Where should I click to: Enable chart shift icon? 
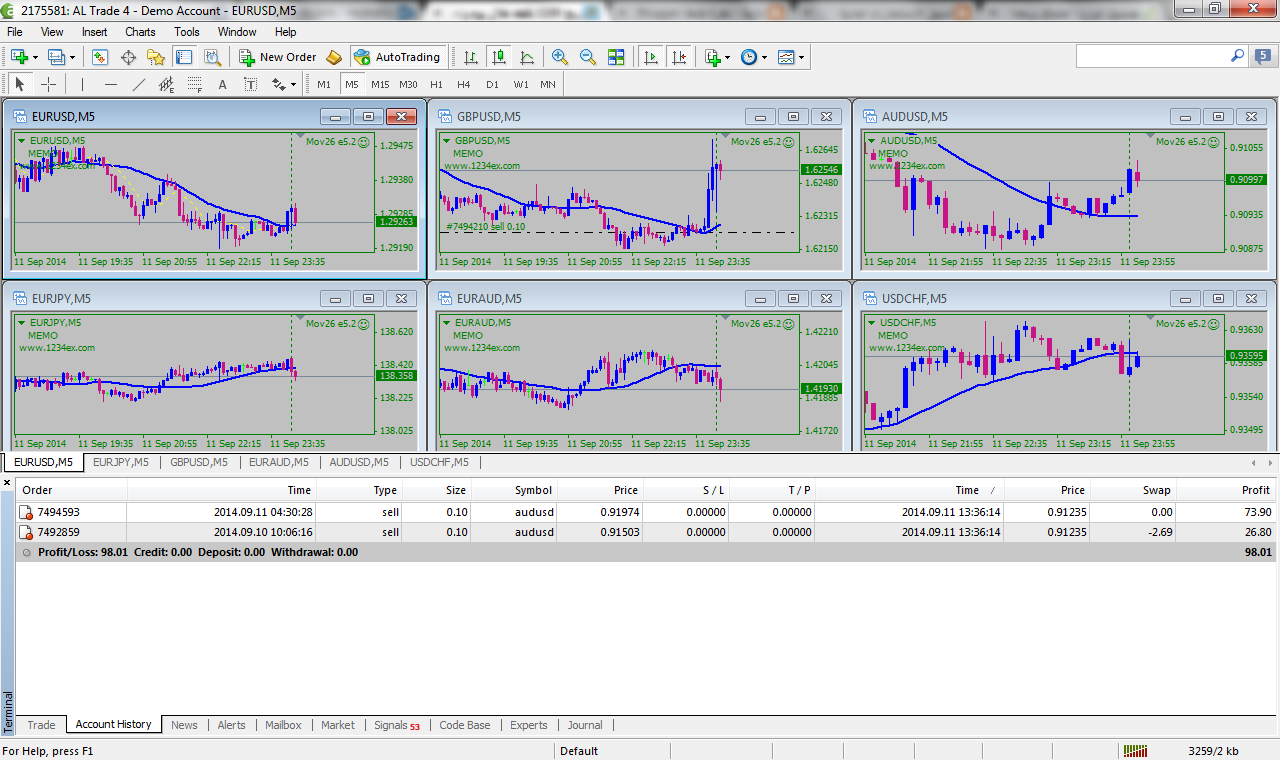click(x=679, y=57)
